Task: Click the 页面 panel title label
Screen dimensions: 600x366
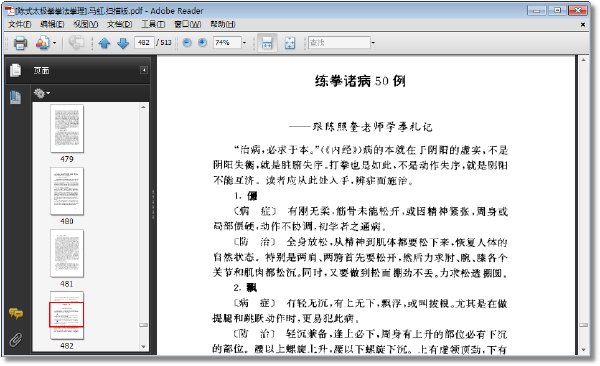Action: [x=41, y=70]
